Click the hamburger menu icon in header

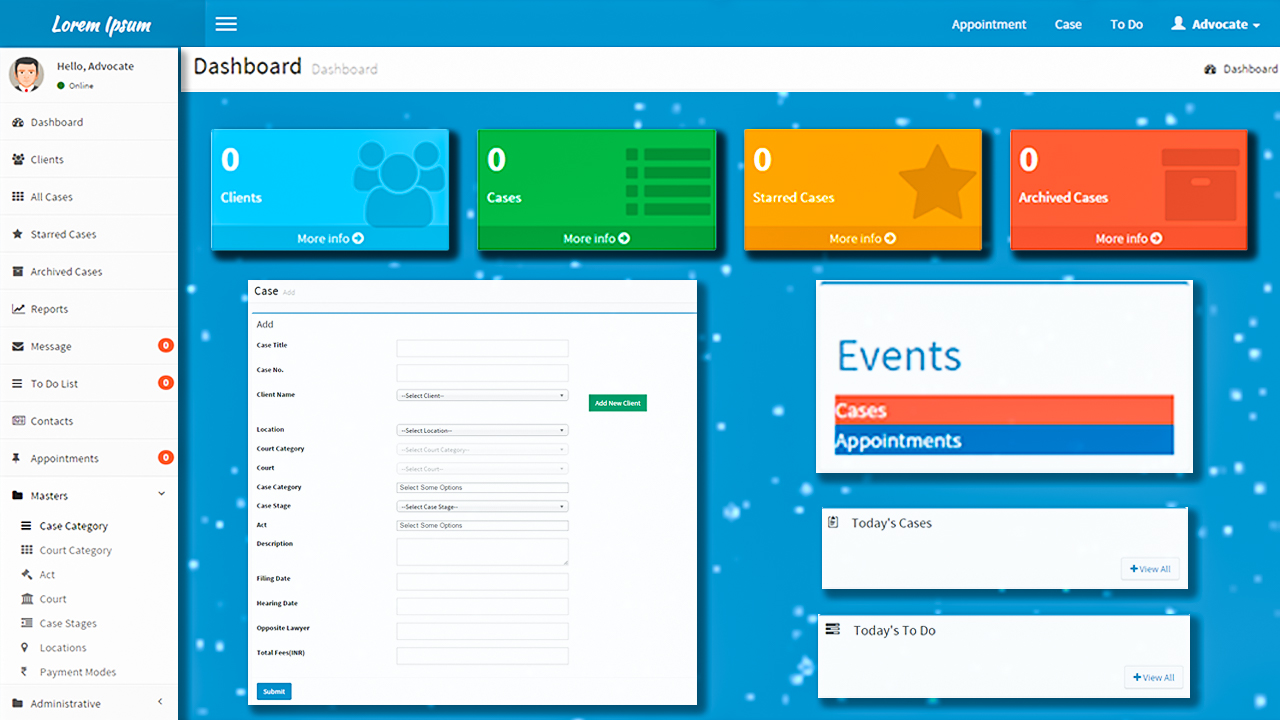tap(226, 24)
